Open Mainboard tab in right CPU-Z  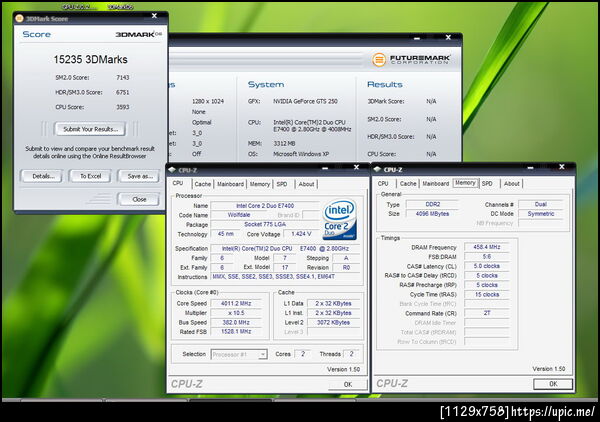tap(436, 184)
